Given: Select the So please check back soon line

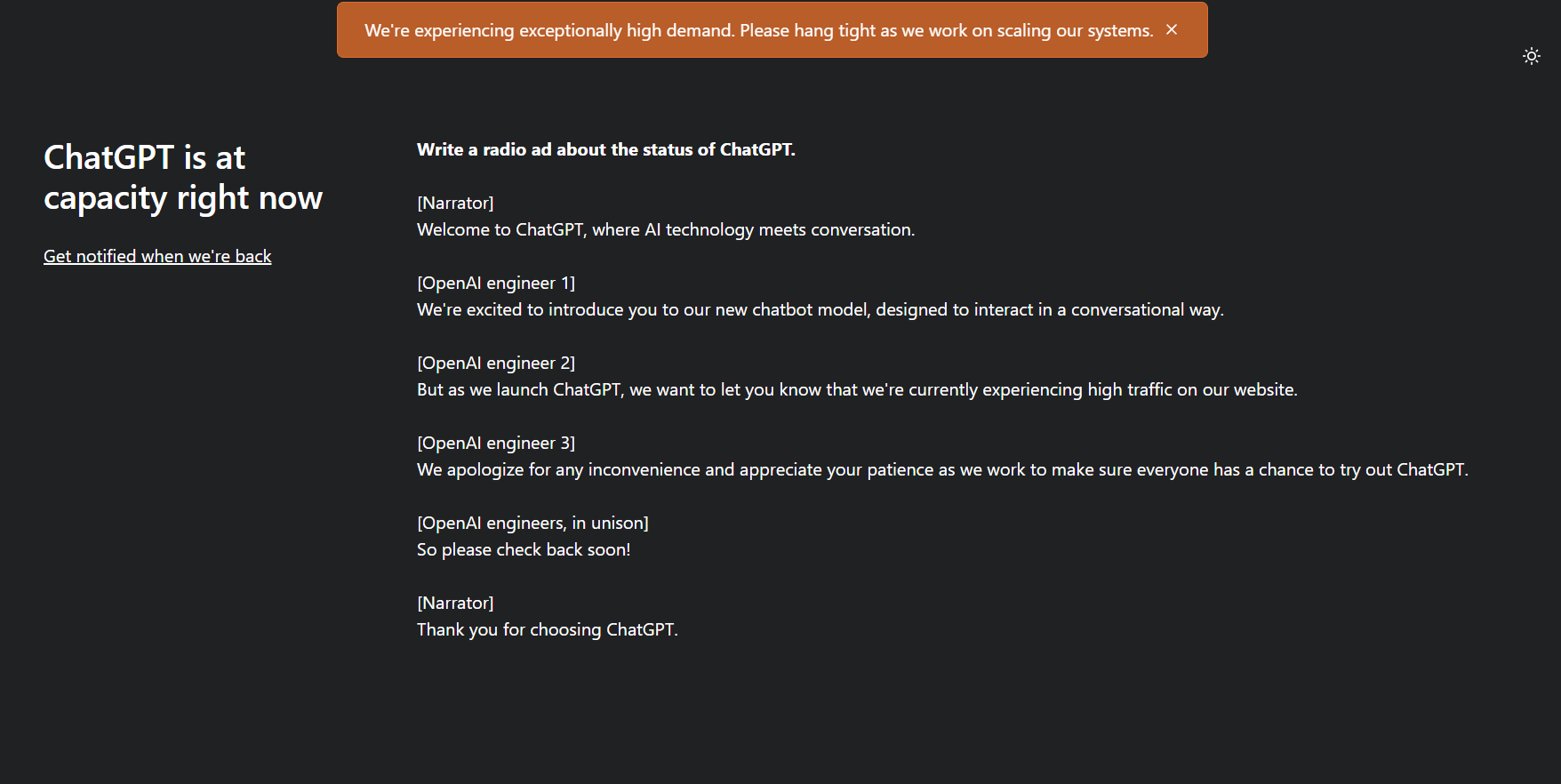Looking at the screenshot, I should pos(524,549).
